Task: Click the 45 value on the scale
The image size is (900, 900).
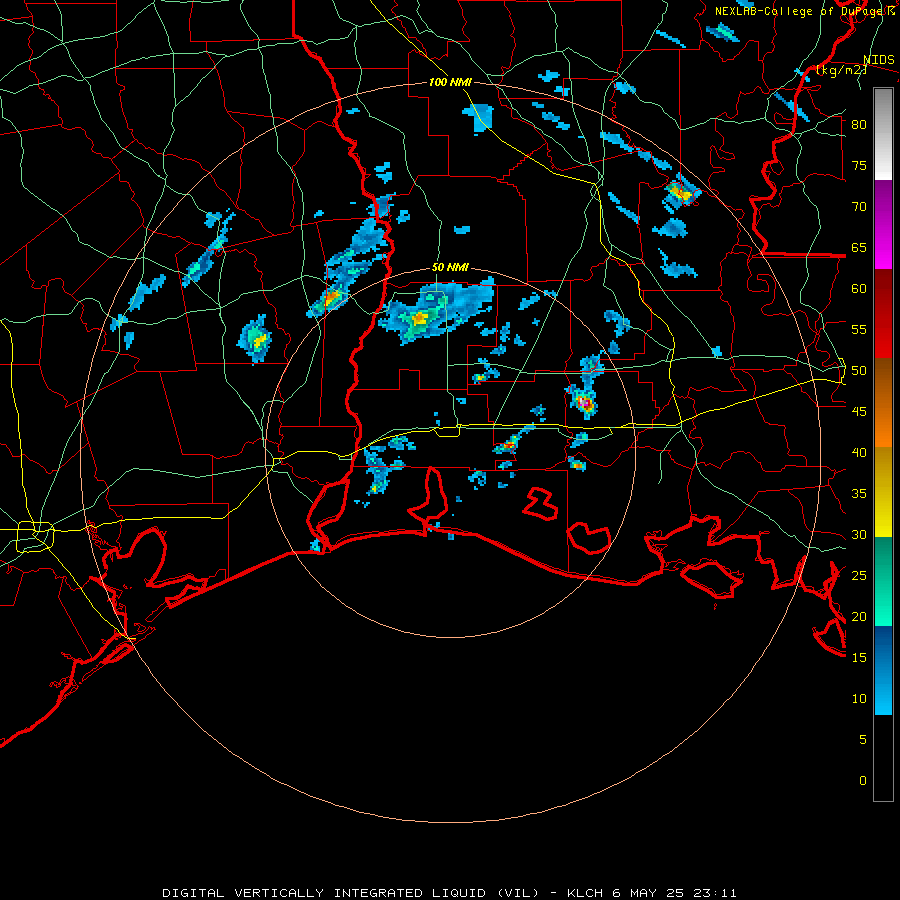Action: (x=859, y=412)
